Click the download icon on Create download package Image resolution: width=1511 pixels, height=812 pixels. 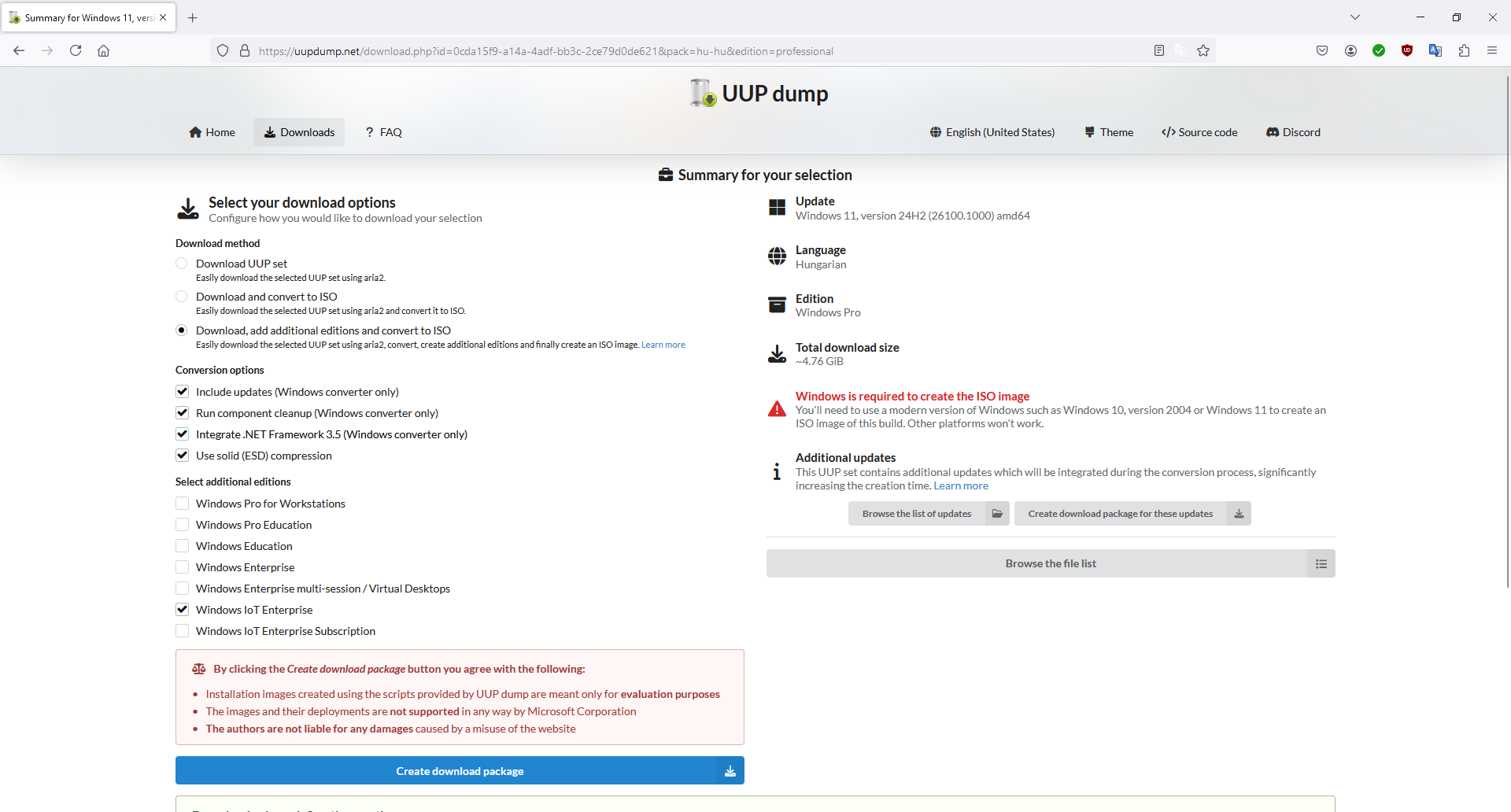click(730, 771)
